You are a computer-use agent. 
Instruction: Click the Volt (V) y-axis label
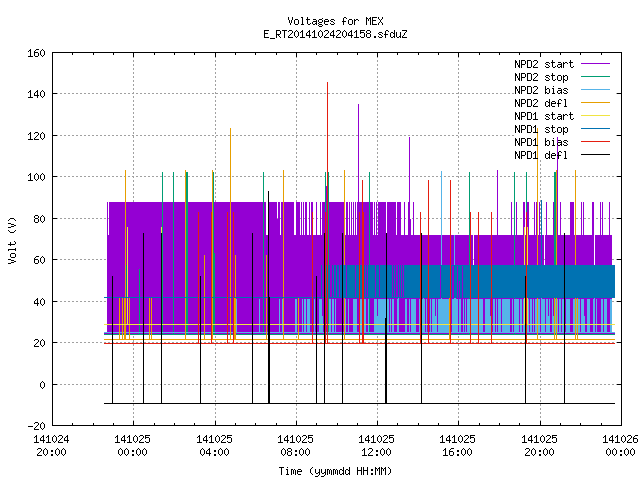click(x=12, y=240)
